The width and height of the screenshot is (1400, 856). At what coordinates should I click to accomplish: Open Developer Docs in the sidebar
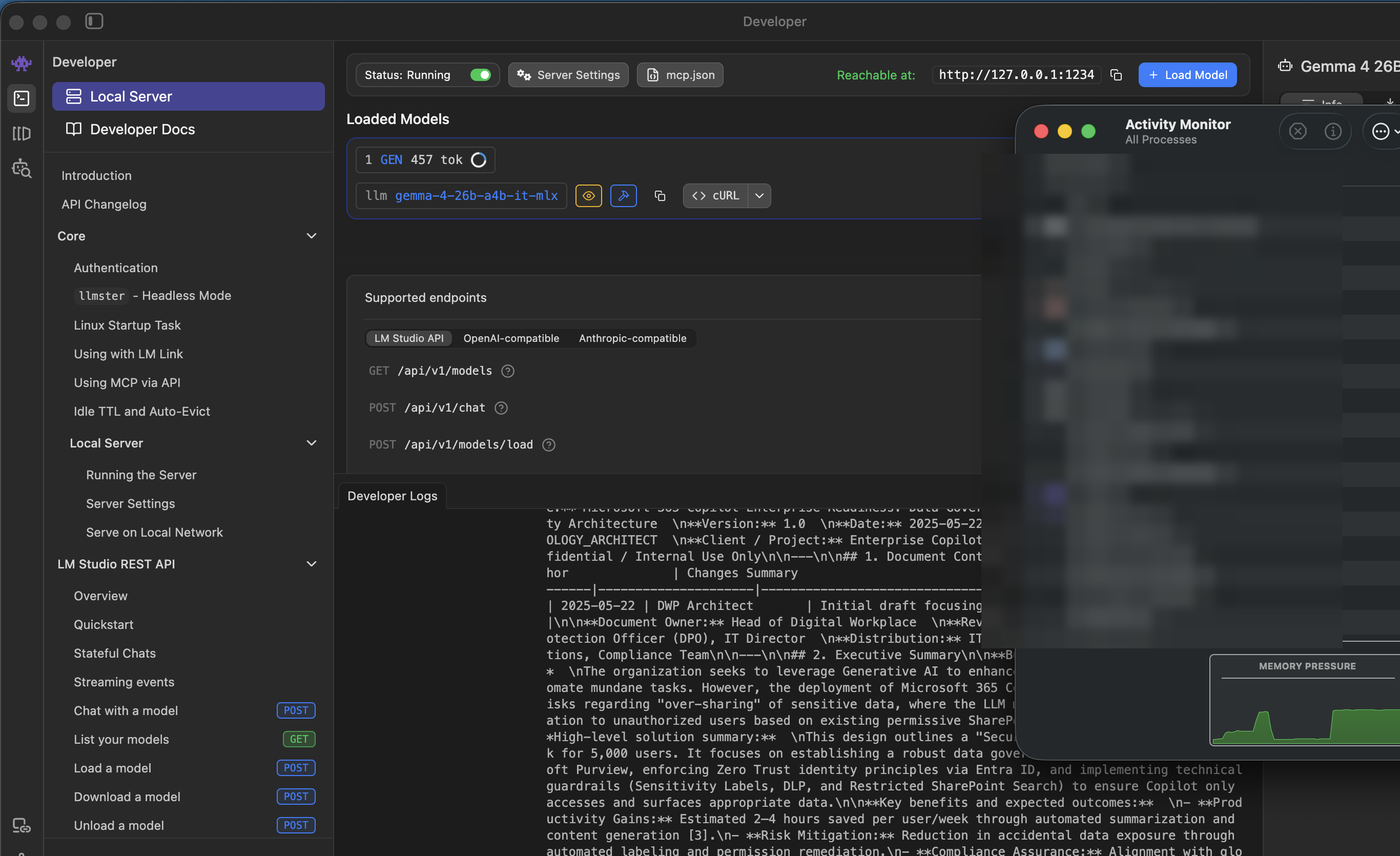[x=188, y=129]
